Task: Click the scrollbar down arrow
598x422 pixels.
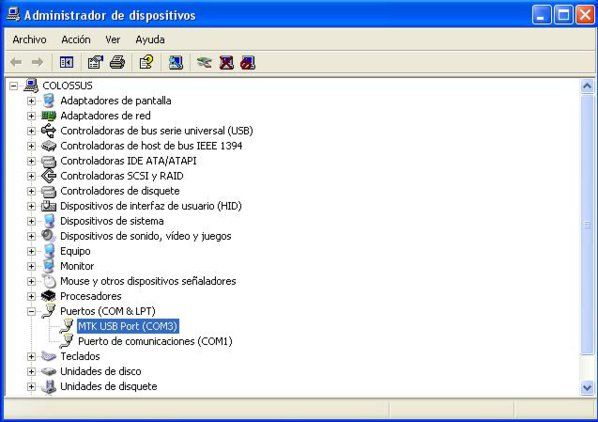Action: pos(587,388)
